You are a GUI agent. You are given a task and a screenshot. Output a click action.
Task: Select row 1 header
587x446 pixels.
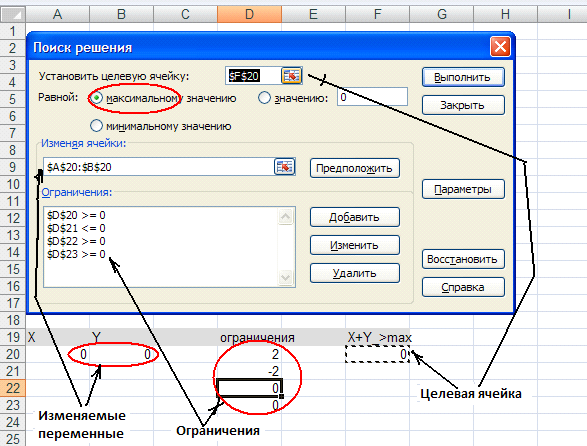(x=12, y=31)
